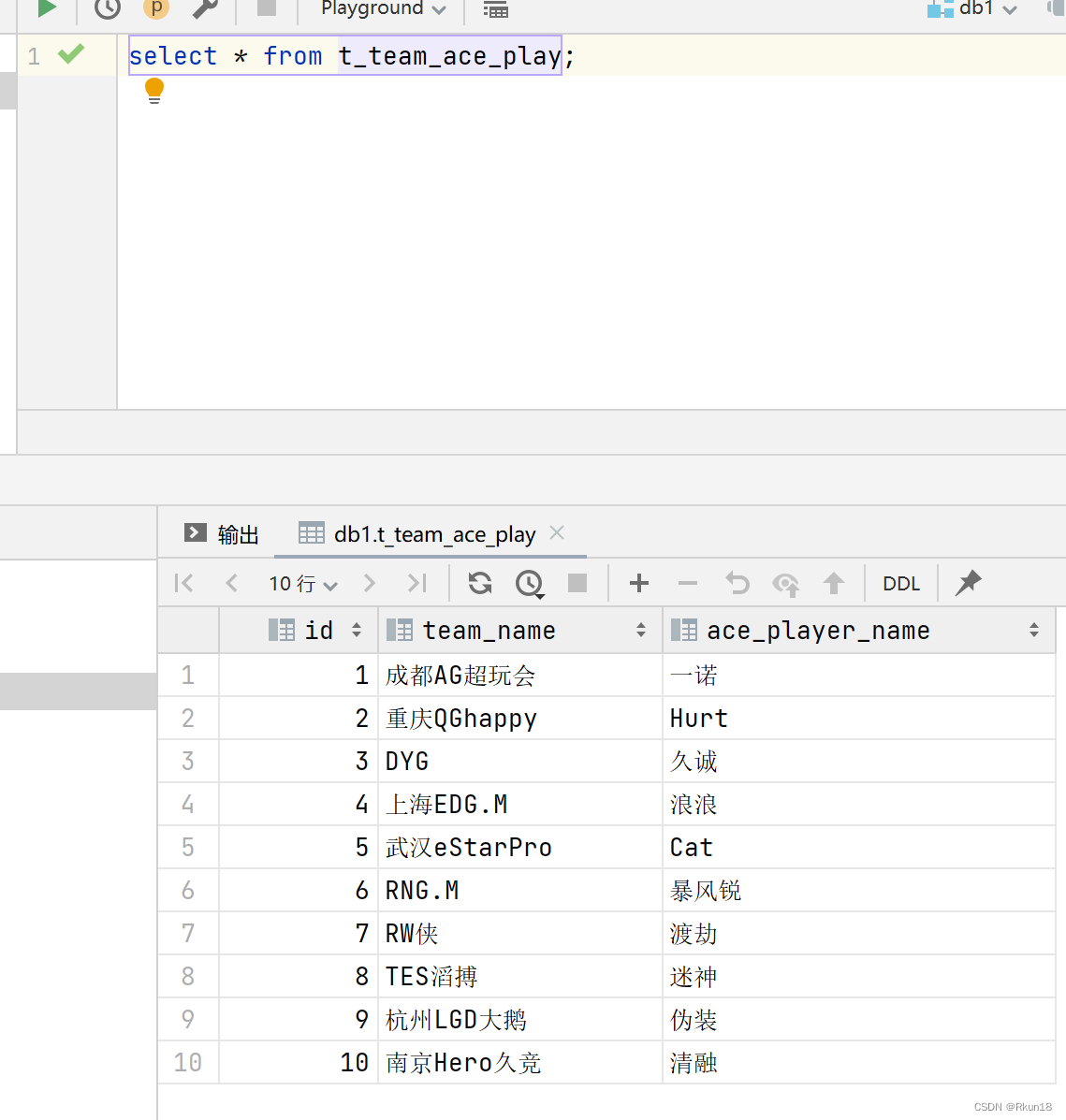This screenshot has width=1066, height=1120.
Task: Click row number 6 in result gutter
Action: point(188,890)
